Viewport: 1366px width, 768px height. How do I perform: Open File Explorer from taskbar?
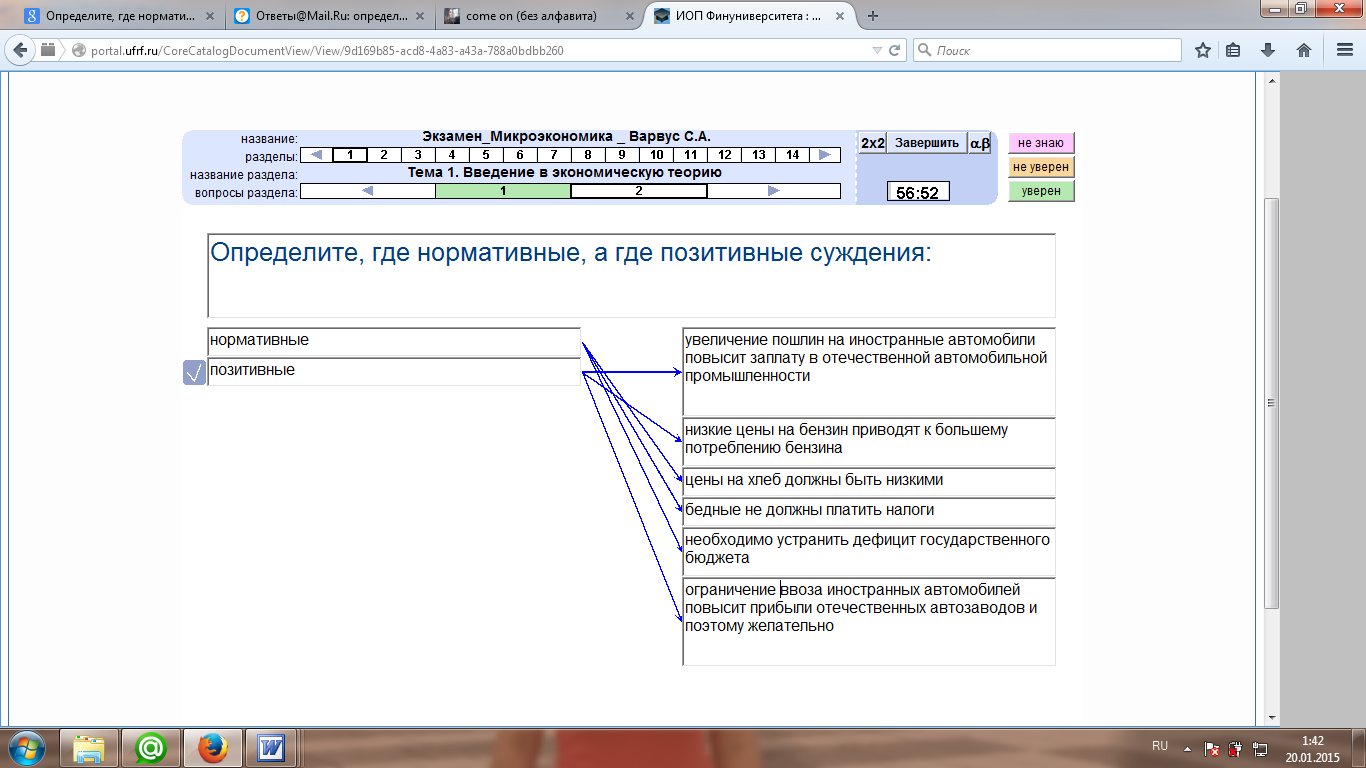(89, 748)
